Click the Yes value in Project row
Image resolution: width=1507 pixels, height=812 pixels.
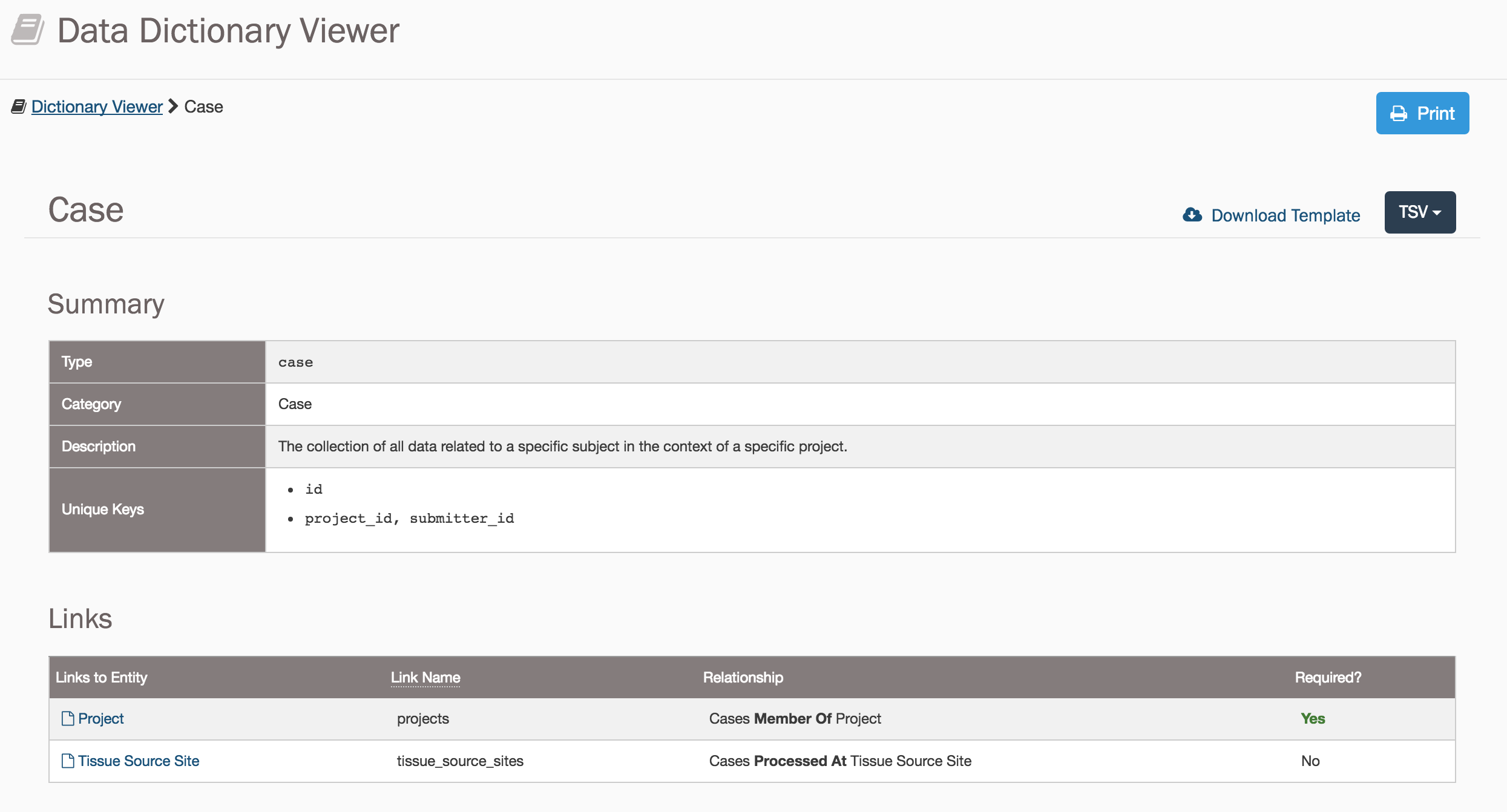[x=1313, y=719]
